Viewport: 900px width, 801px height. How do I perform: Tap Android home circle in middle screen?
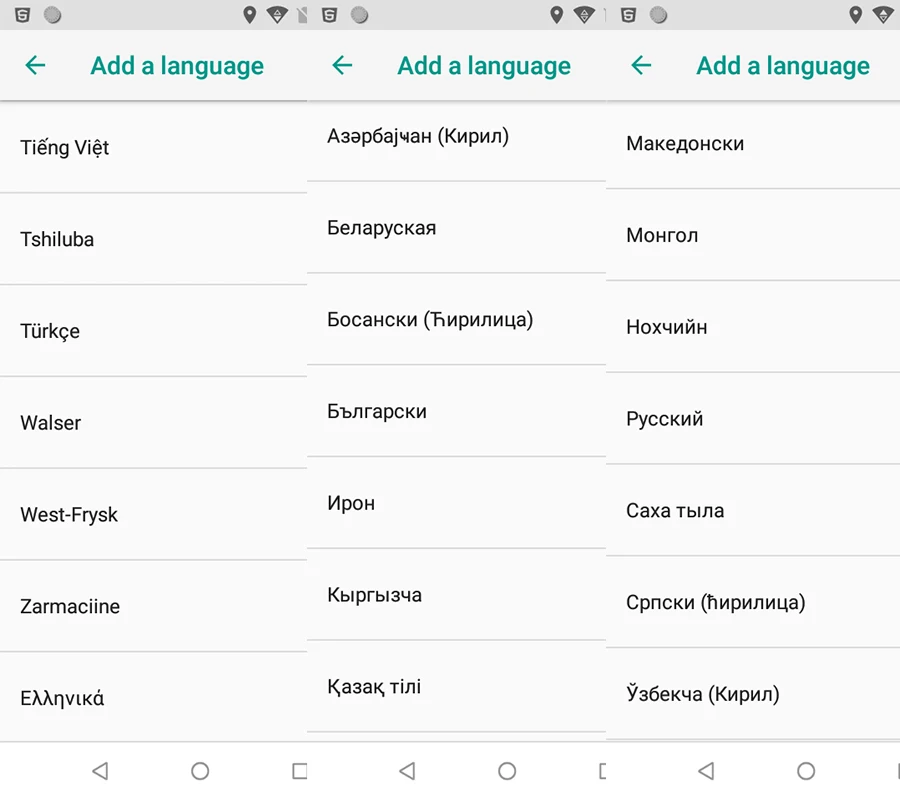click(507, 771)
